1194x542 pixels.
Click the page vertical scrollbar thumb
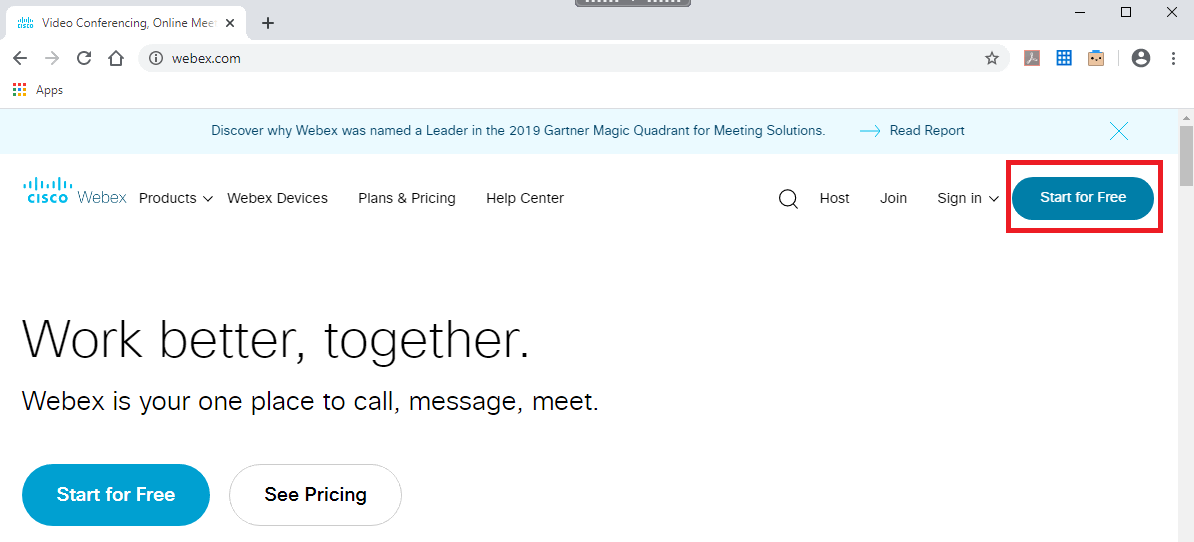(x=1186, y=156)
